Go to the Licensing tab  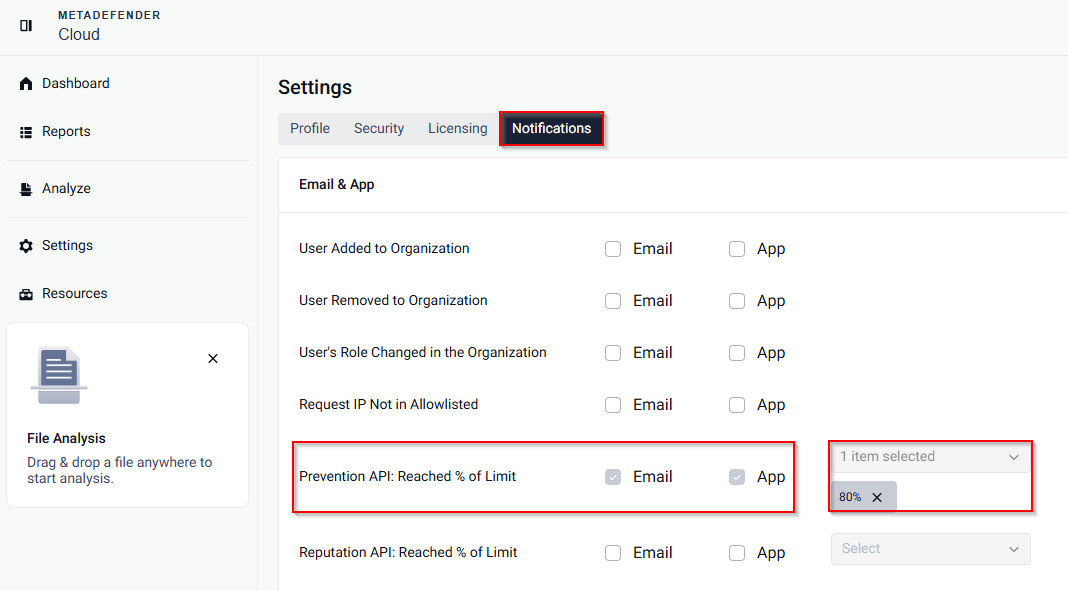(458, 128)
